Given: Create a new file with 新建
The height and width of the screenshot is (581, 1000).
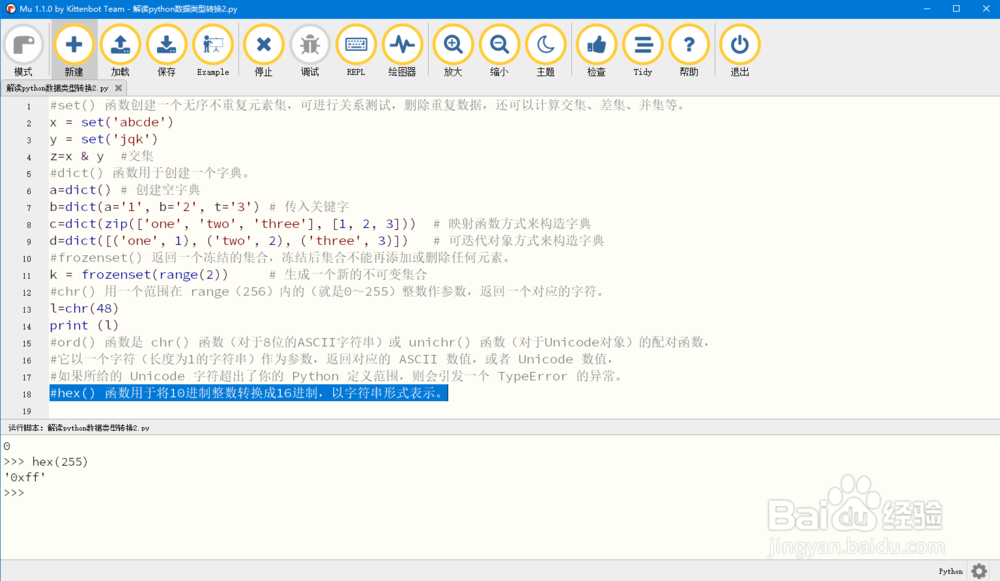Looking at the screenshot, I should (x=73, y=44).
